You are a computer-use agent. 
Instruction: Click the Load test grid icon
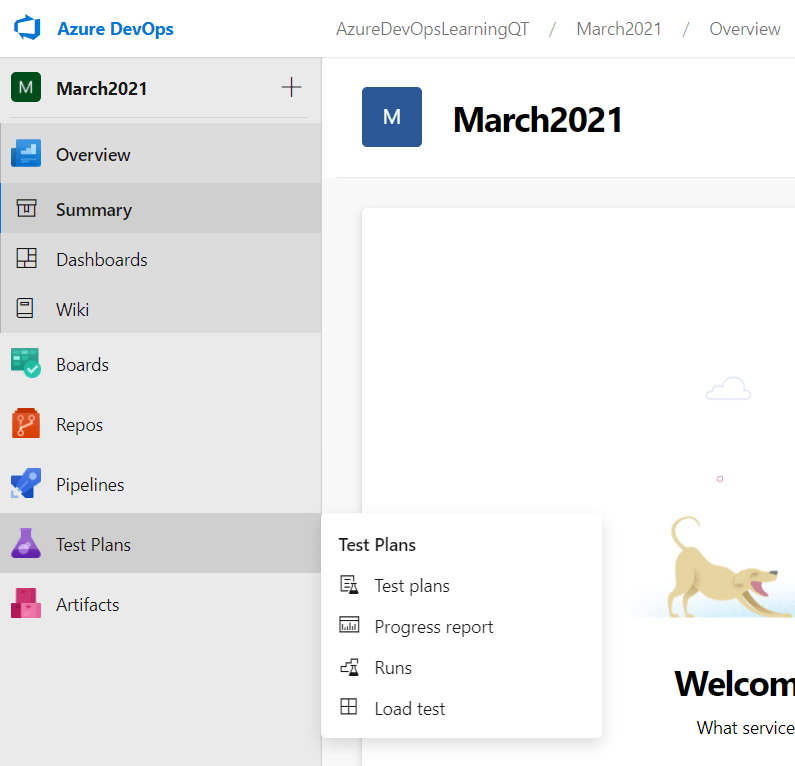348,706
